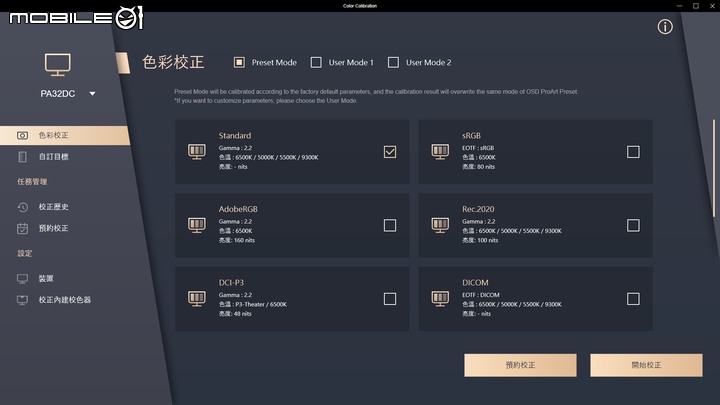This screenshot has width=720, height=405.
Task: Click the 色彩校正 page heading
Action: coord(173,62)
